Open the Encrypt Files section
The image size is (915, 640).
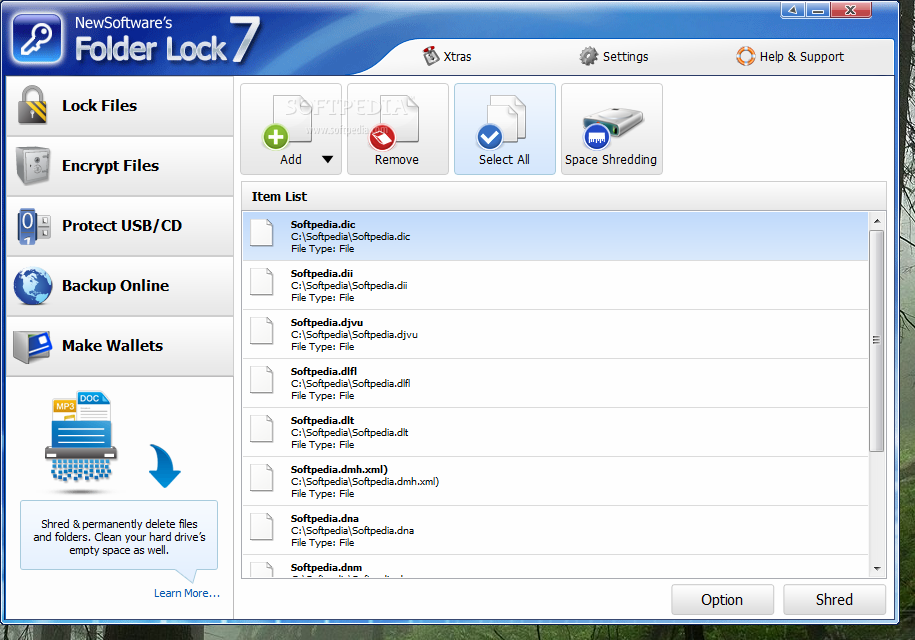coord(33,165)
